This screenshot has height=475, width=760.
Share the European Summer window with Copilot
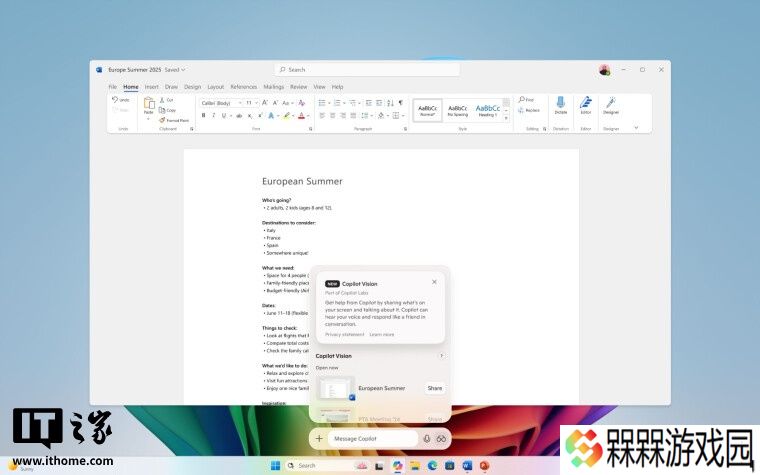point(435,388)
